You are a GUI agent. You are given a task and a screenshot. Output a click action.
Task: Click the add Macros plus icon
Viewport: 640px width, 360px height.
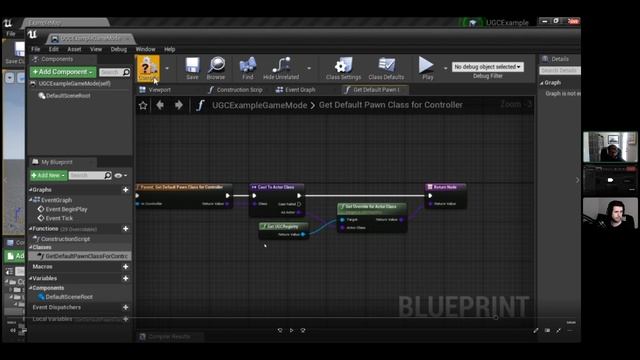(125, 267)
